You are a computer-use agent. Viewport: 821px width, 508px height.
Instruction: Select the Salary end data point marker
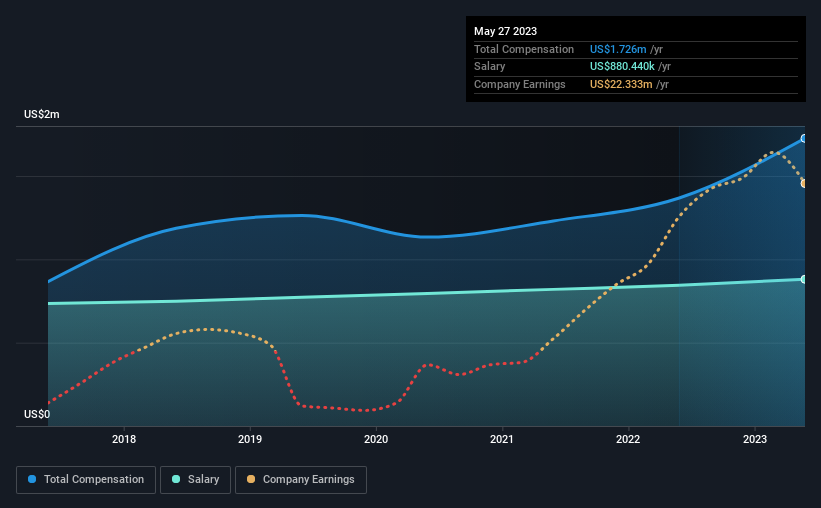[x=804, y=279]
